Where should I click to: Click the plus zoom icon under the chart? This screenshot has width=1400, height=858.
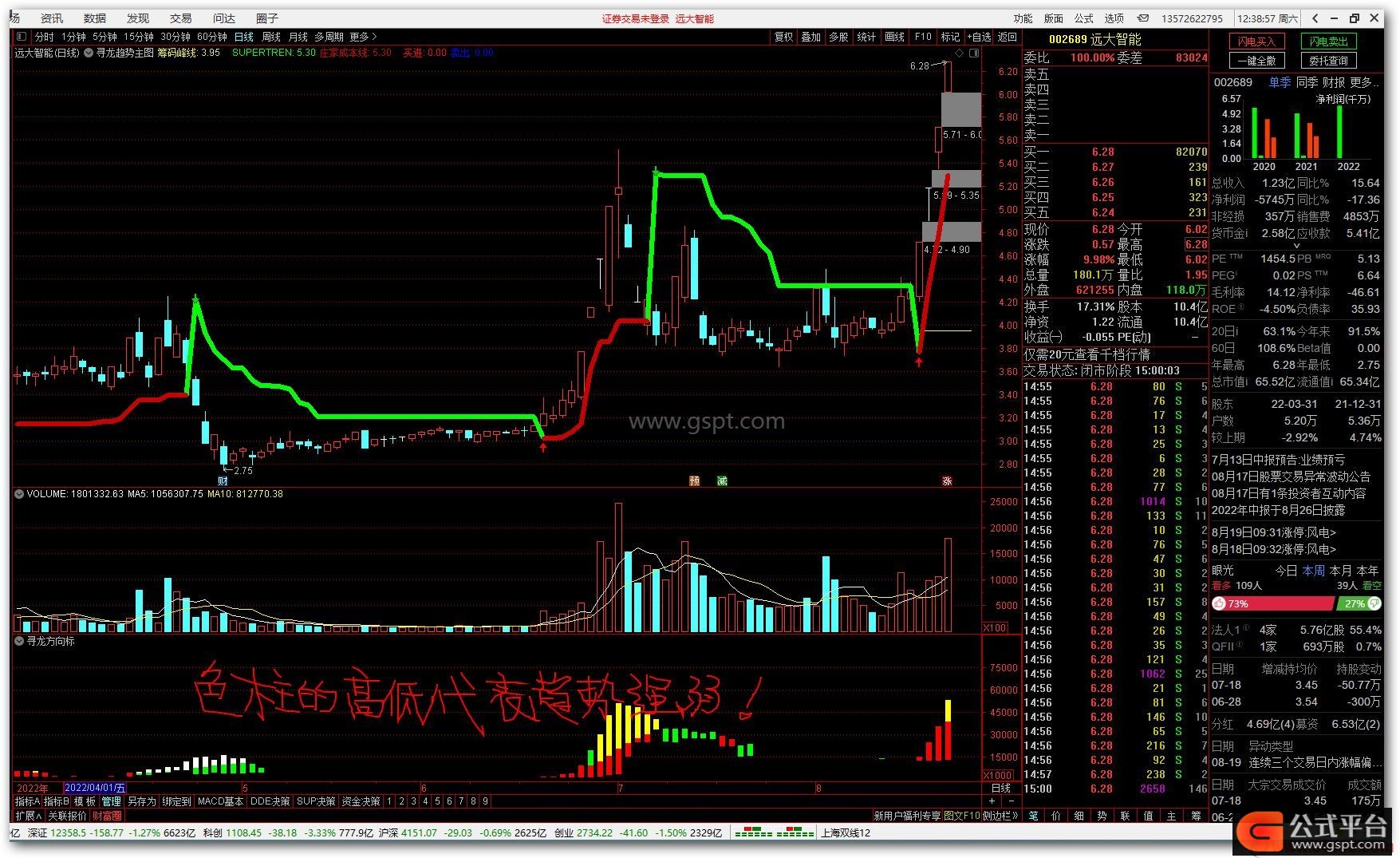992,801
